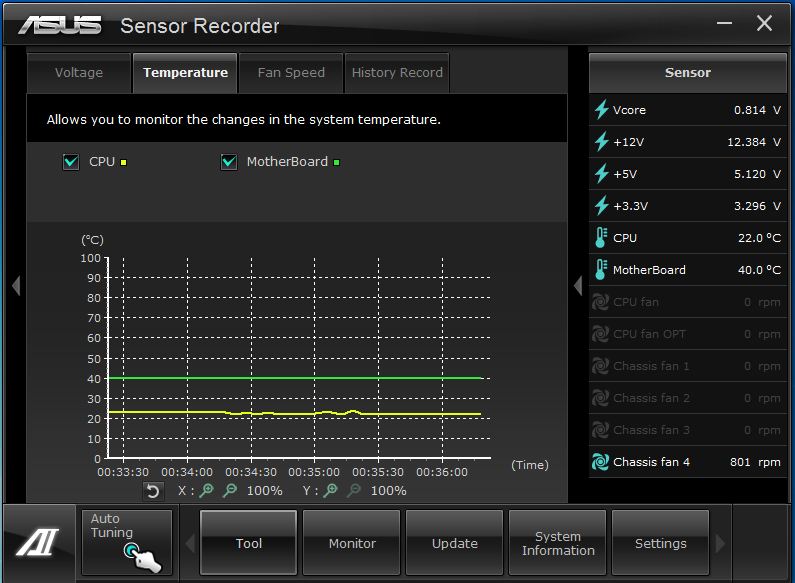795x583 pixels.
Task: Click the CPU fan OPT icon
Action: click(x=601, y=334)
